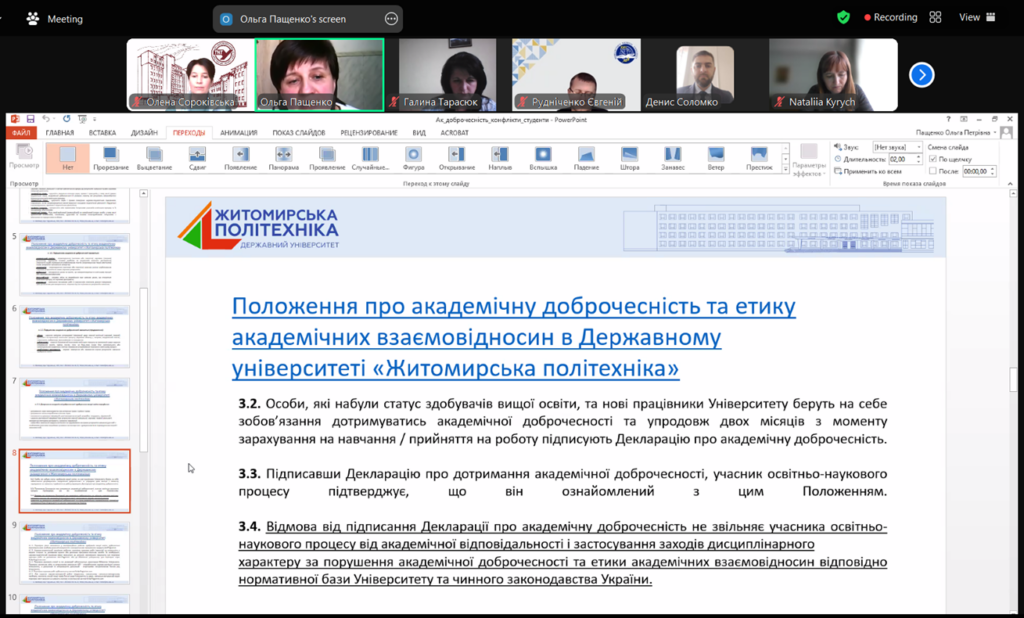Open screen share options ellipsis menu

point(391,19)
